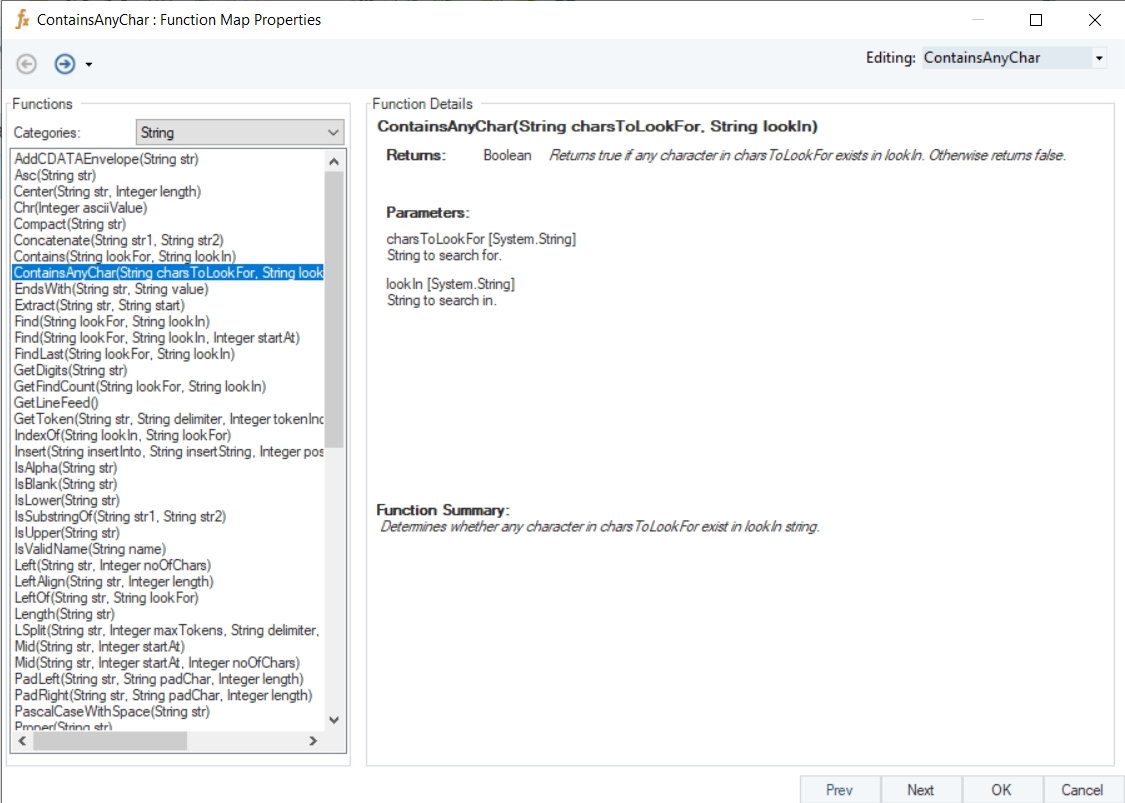
Task: Expand the Categories String combo box
Action: [333, 132]
